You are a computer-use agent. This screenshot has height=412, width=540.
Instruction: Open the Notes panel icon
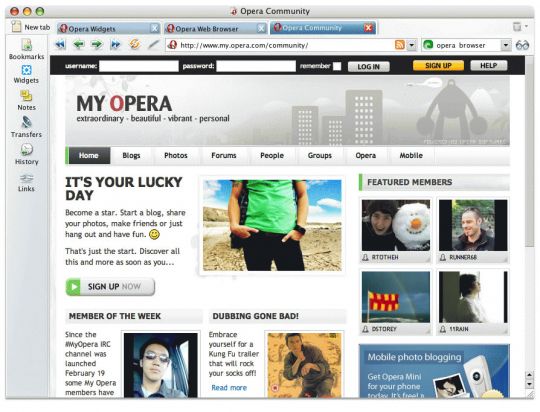click(26, 96)
